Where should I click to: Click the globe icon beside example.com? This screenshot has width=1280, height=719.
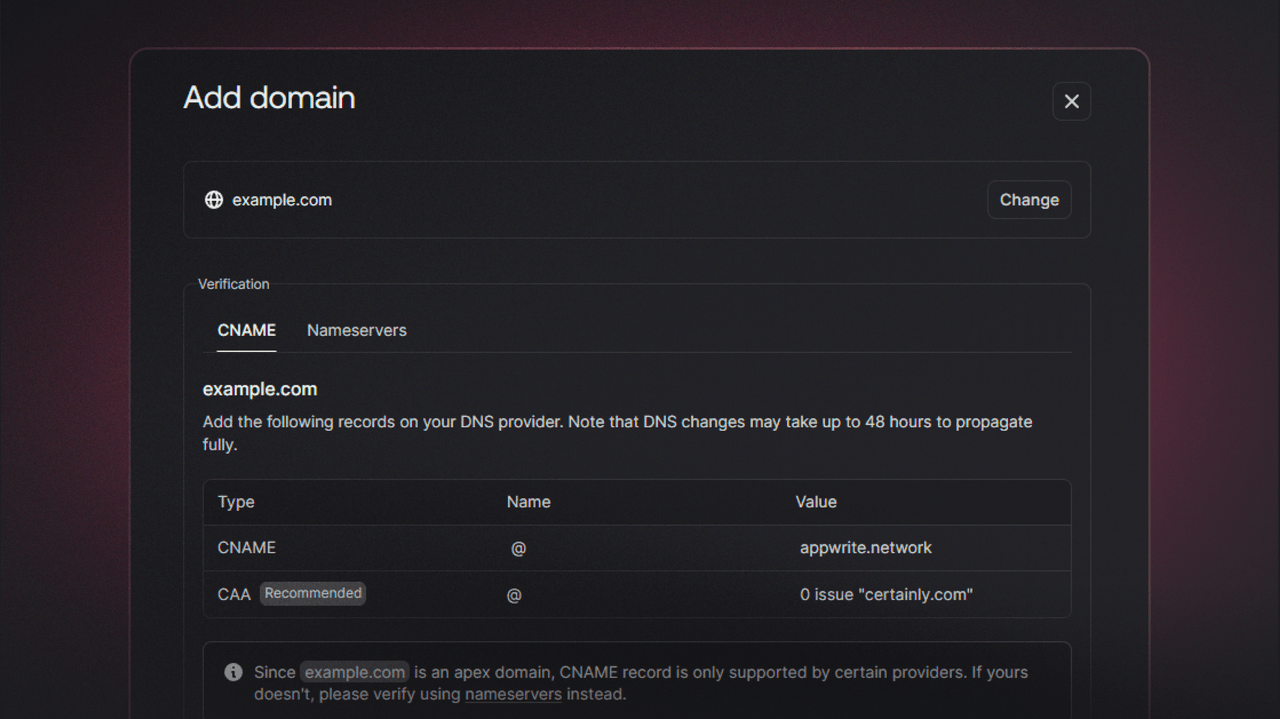pos(214,200)
